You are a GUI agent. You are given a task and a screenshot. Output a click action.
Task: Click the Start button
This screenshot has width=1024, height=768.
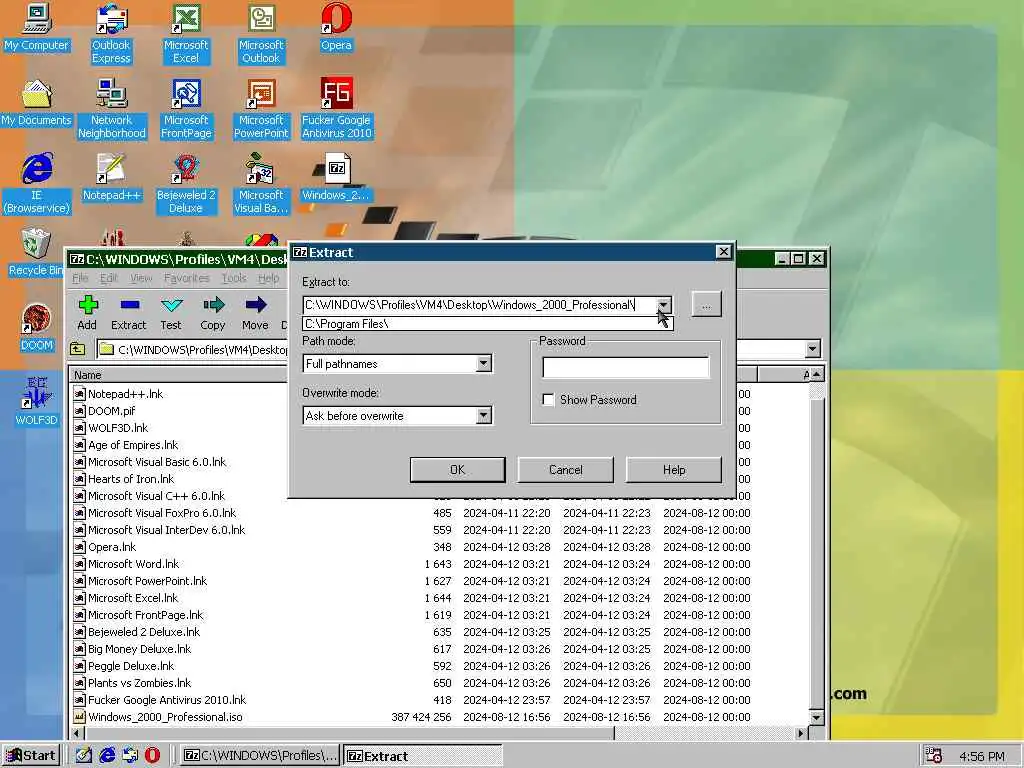[x=31, y=756]
